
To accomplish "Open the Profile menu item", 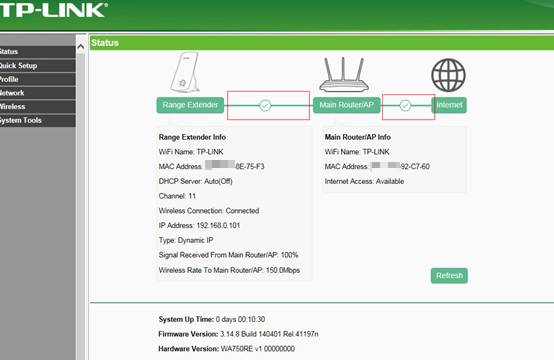I will [x=37, y=80].
